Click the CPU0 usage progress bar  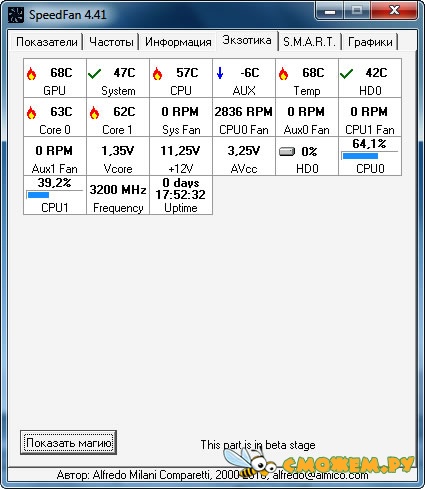(x=369, y=156)
